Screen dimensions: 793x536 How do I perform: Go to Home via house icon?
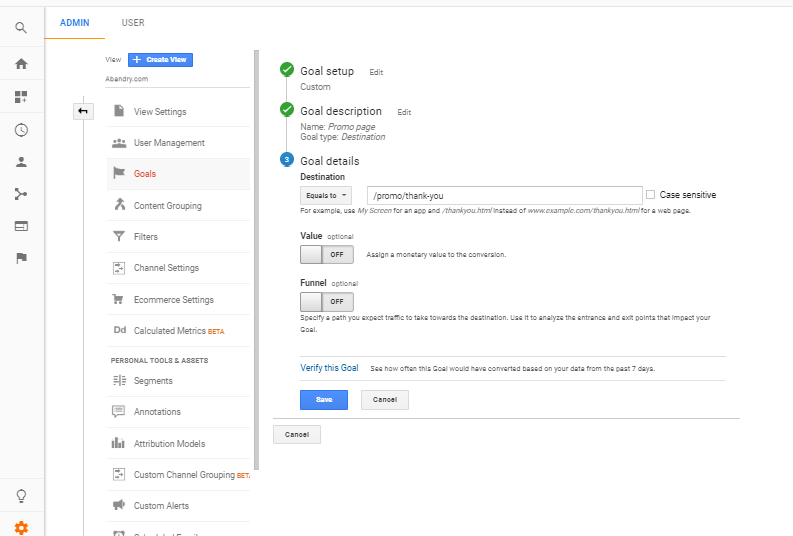coord(21,64)
